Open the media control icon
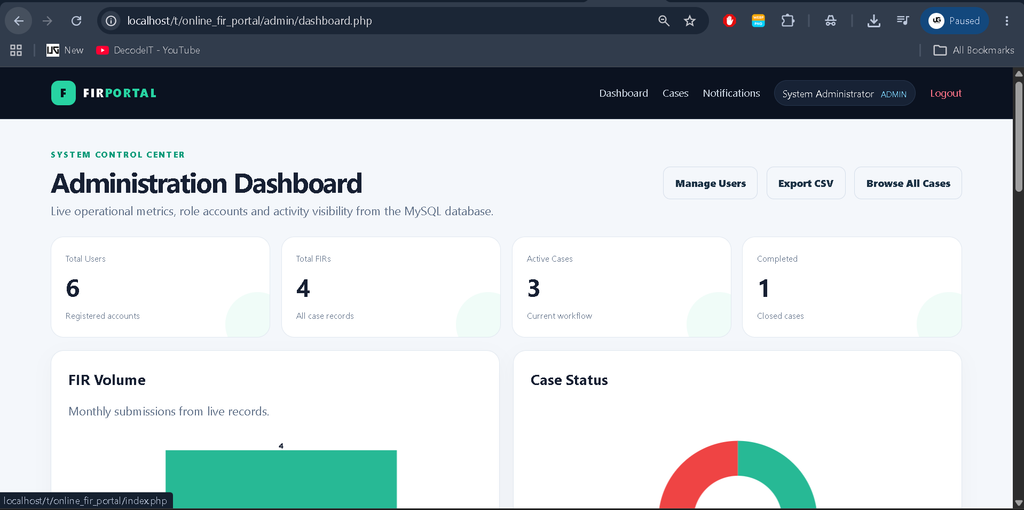Image resolution: width=1024 pixels, height=510 pixels. pyautogui.click(x=903, y=21)
